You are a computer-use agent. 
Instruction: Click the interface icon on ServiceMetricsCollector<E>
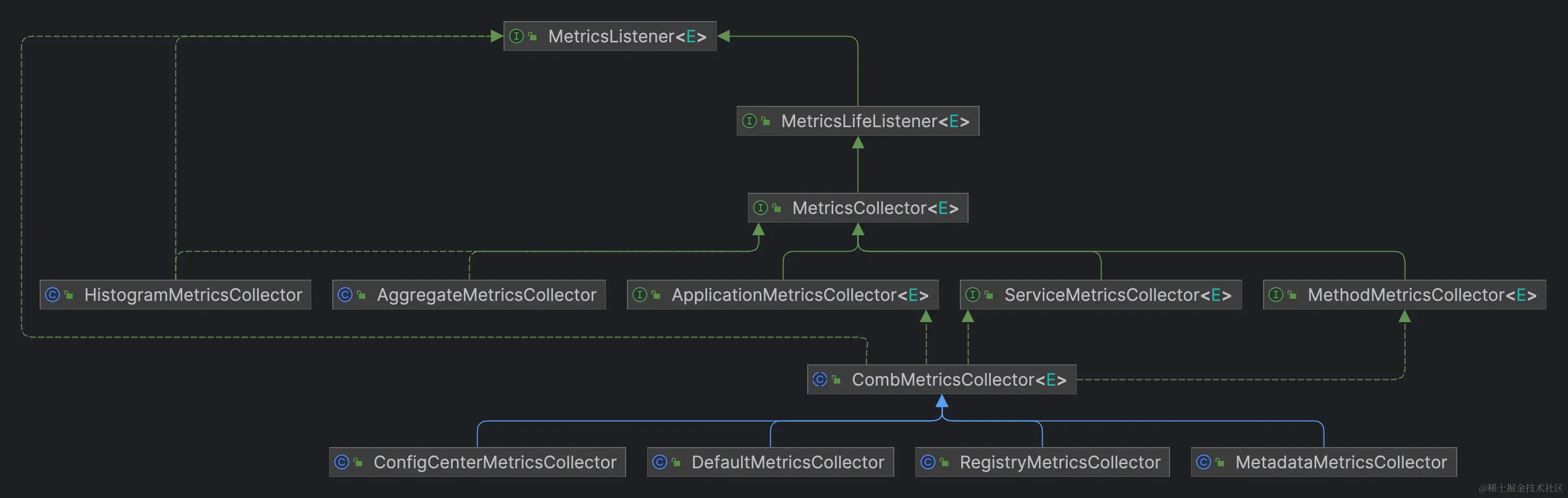point(973,295)
